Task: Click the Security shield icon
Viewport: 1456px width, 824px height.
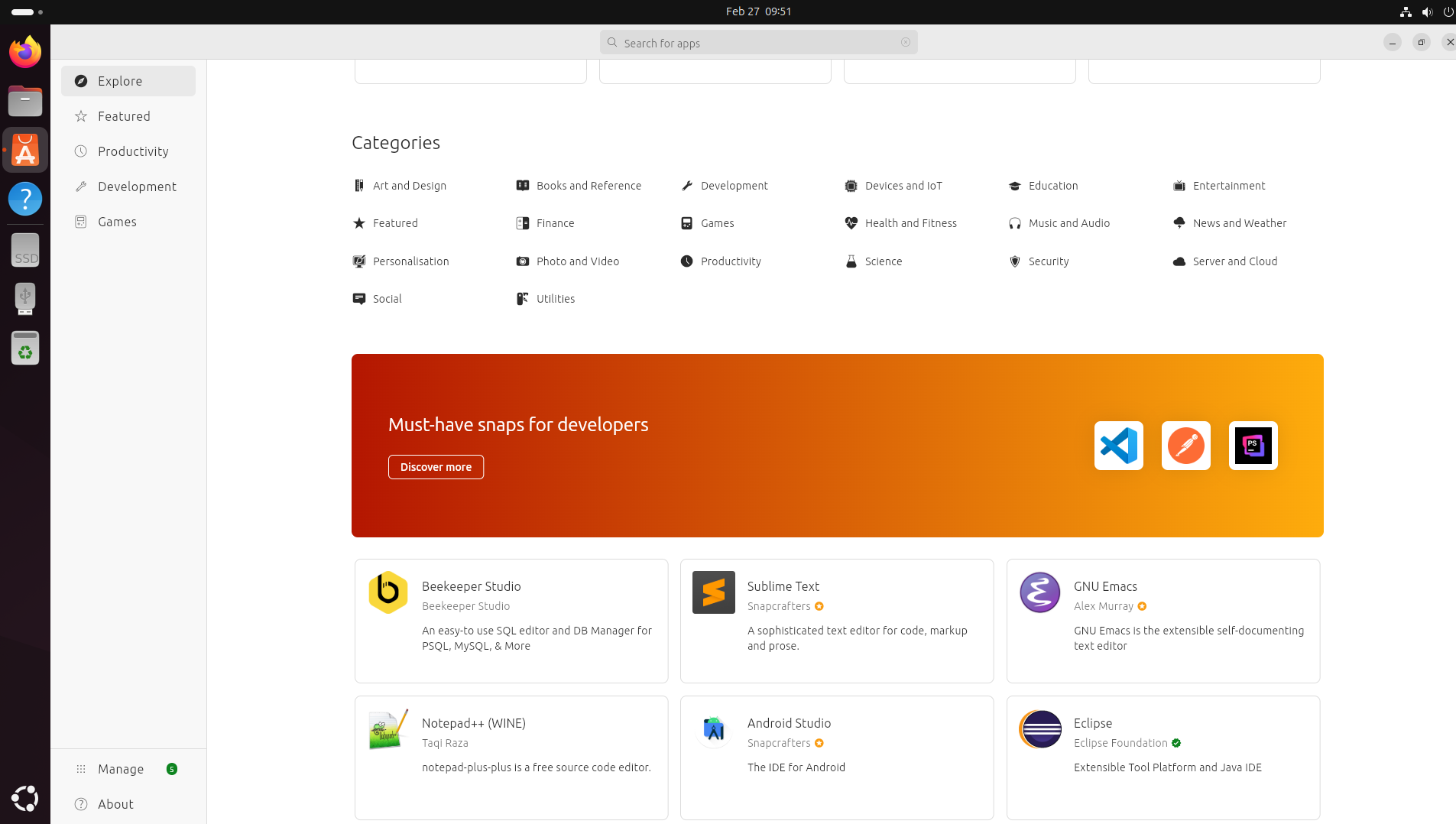Action: pyautogui.click(x=1015, y=261)
